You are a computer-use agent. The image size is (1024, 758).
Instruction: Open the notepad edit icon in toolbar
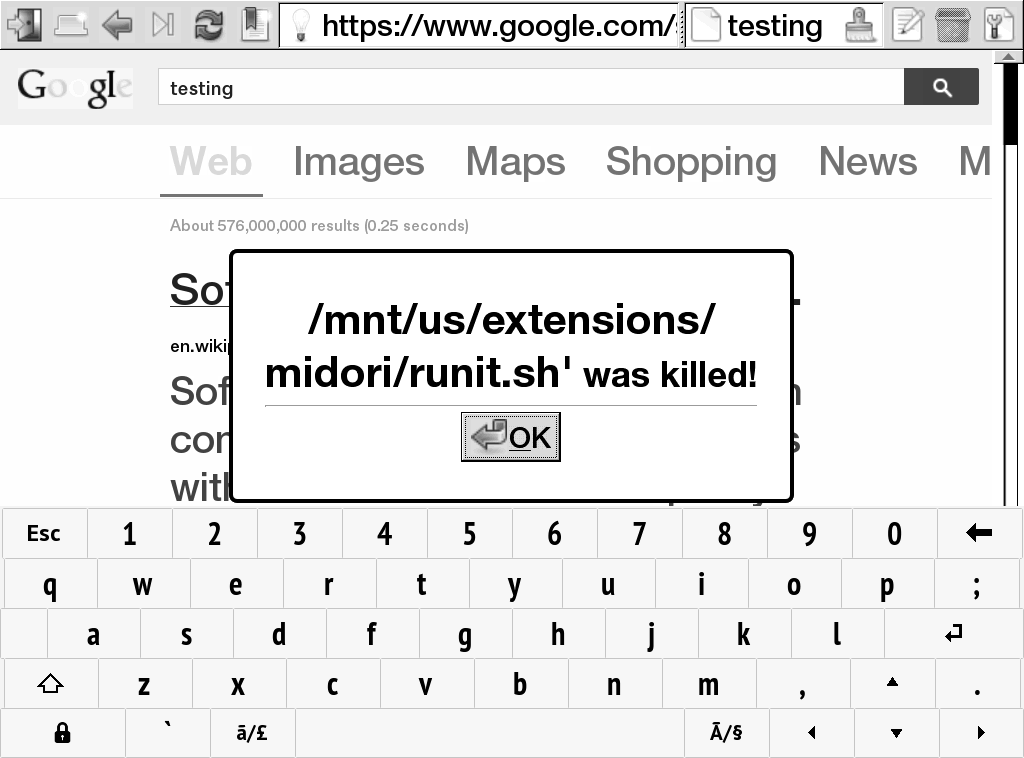[x=907, y=24]
